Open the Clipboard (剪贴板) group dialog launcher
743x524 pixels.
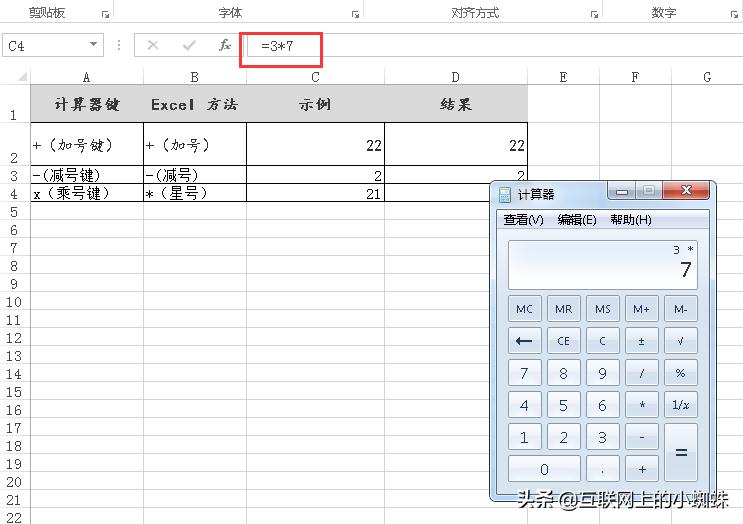coord(105,15)
